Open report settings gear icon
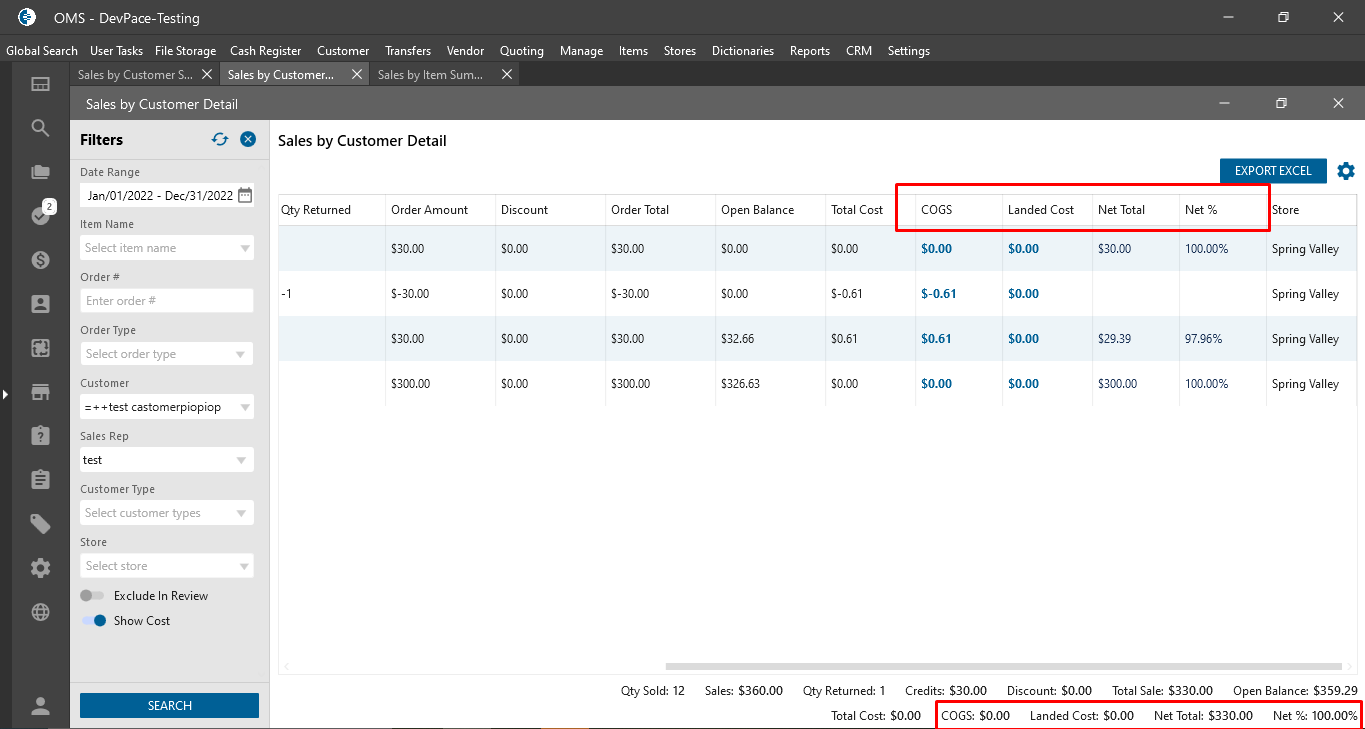Image resolution: width=1365 pixels, height=729 pixels. [x=1346, y=171]
